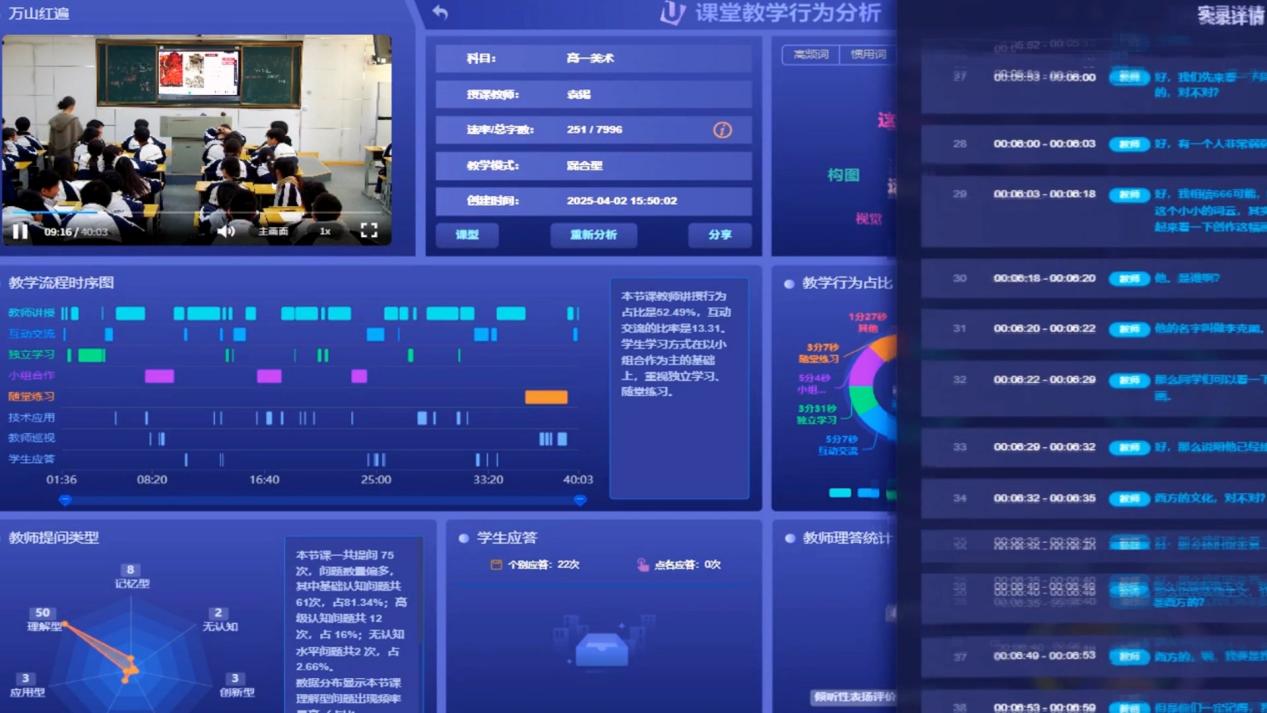Click the 小组合作 row label

31,376
